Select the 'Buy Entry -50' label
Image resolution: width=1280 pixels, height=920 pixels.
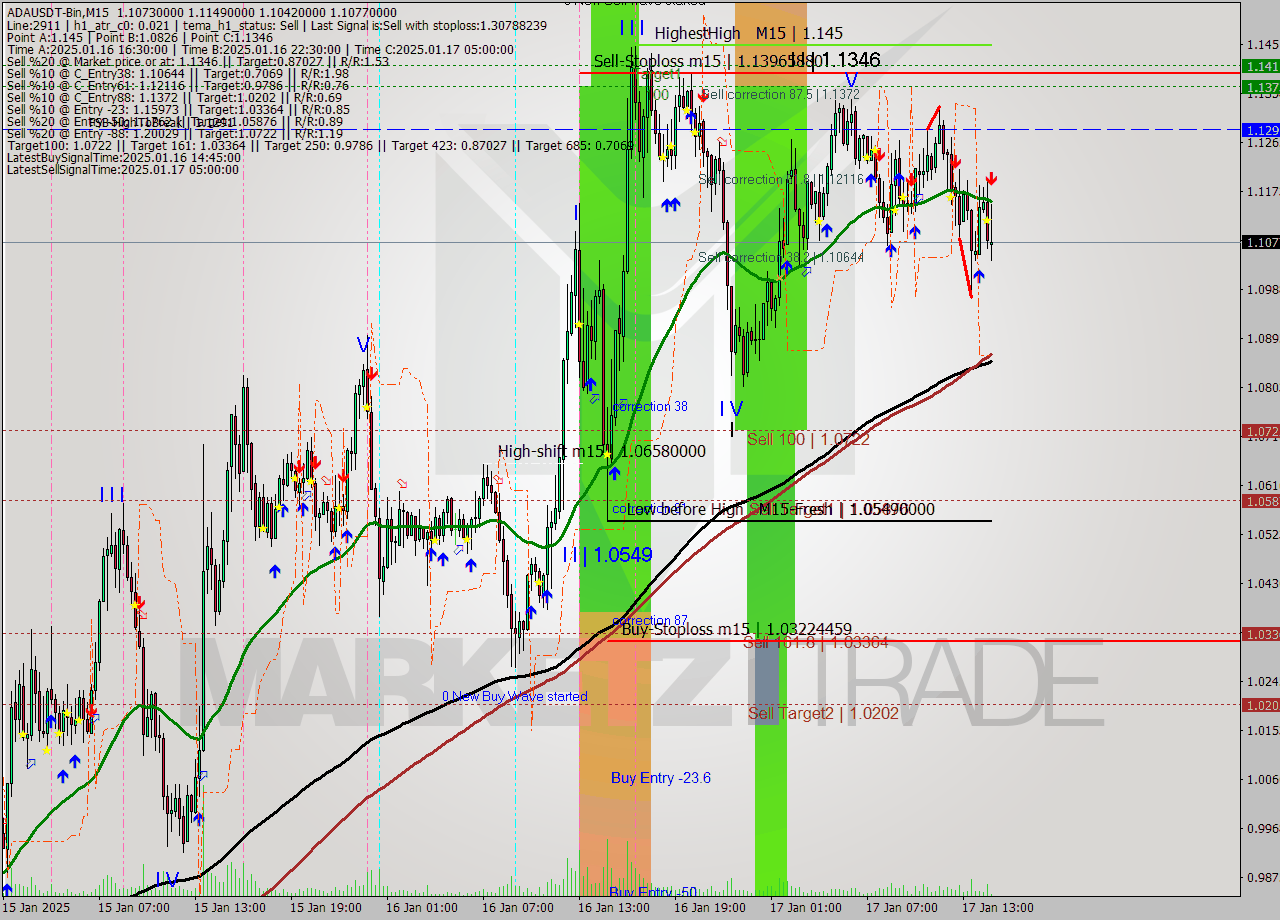pos(653,891)
